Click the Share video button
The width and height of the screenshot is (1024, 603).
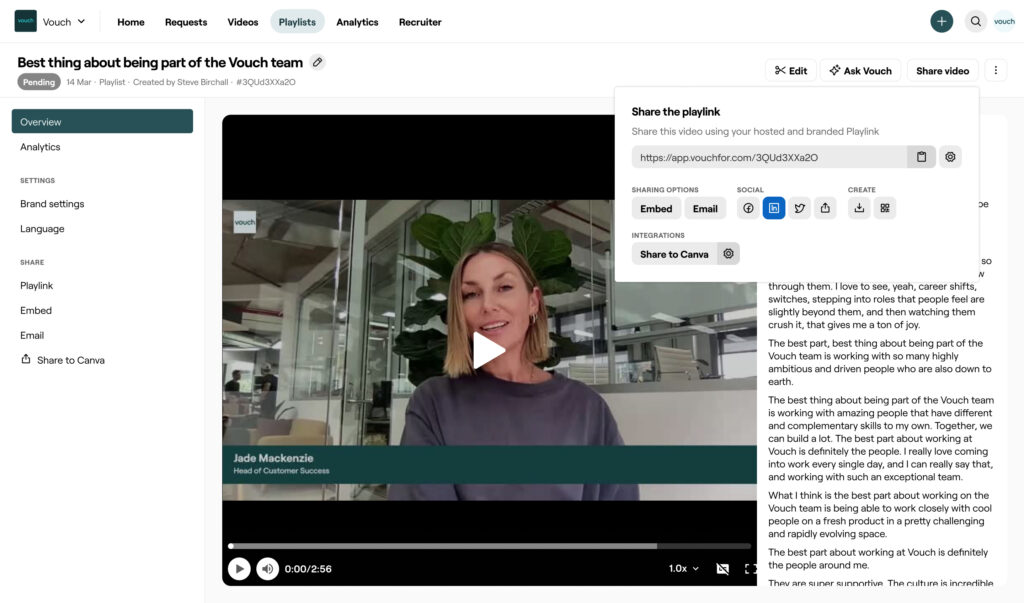942,71
